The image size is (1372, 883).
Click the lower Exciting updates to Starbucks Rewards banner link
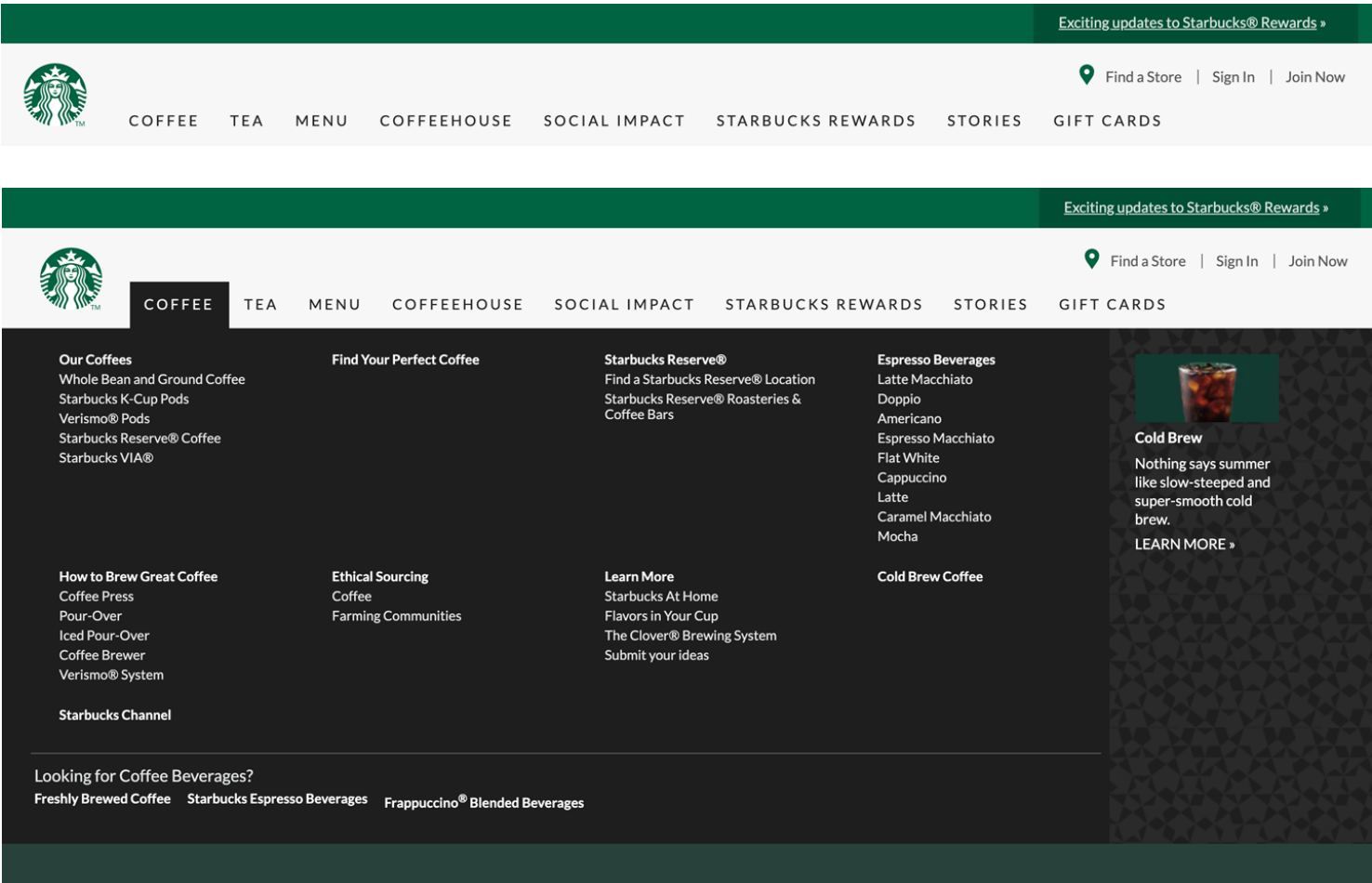point(1195,208)
